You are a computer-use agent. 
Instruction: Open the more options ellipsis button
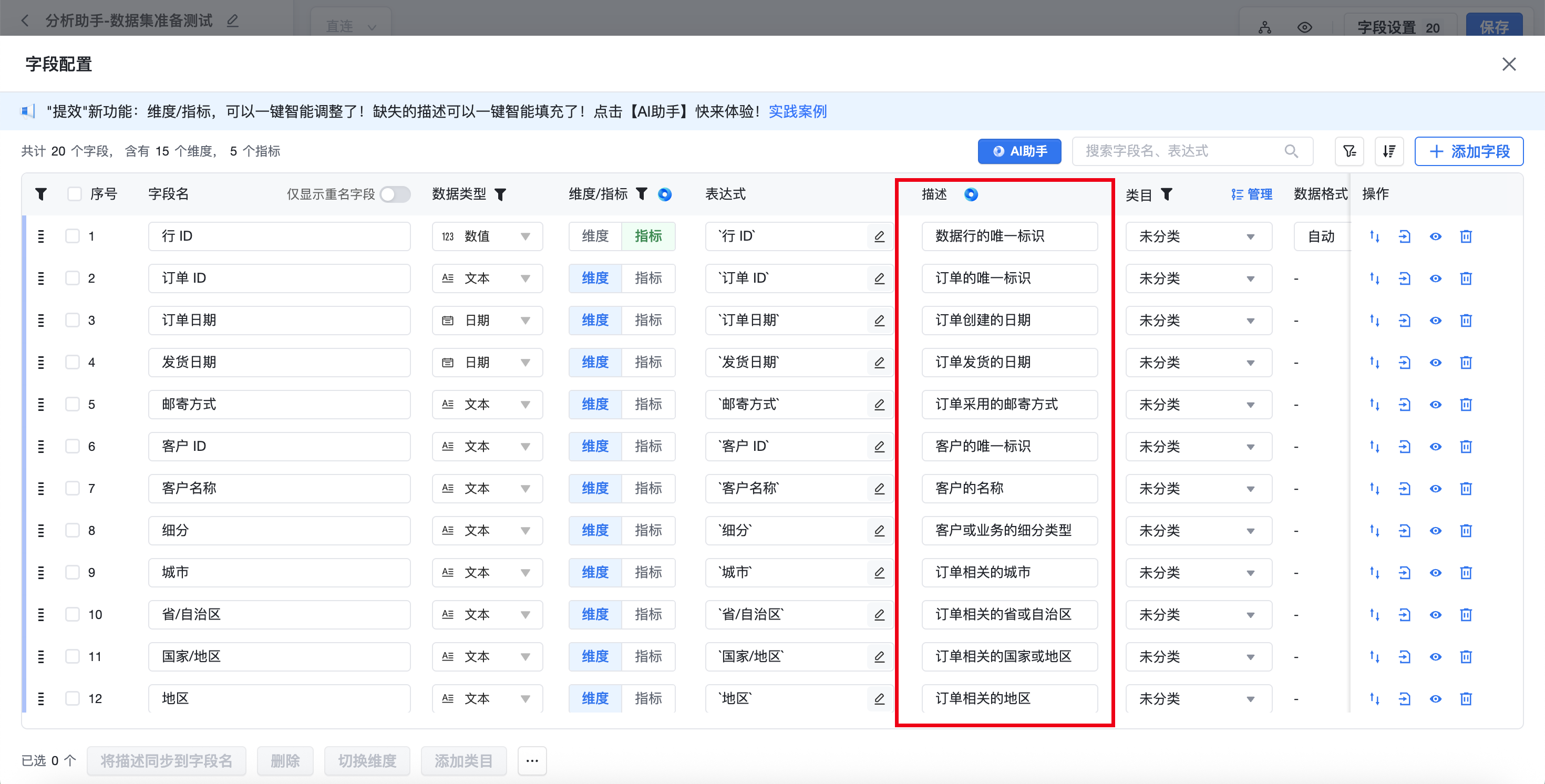click(x=532, y=760)
